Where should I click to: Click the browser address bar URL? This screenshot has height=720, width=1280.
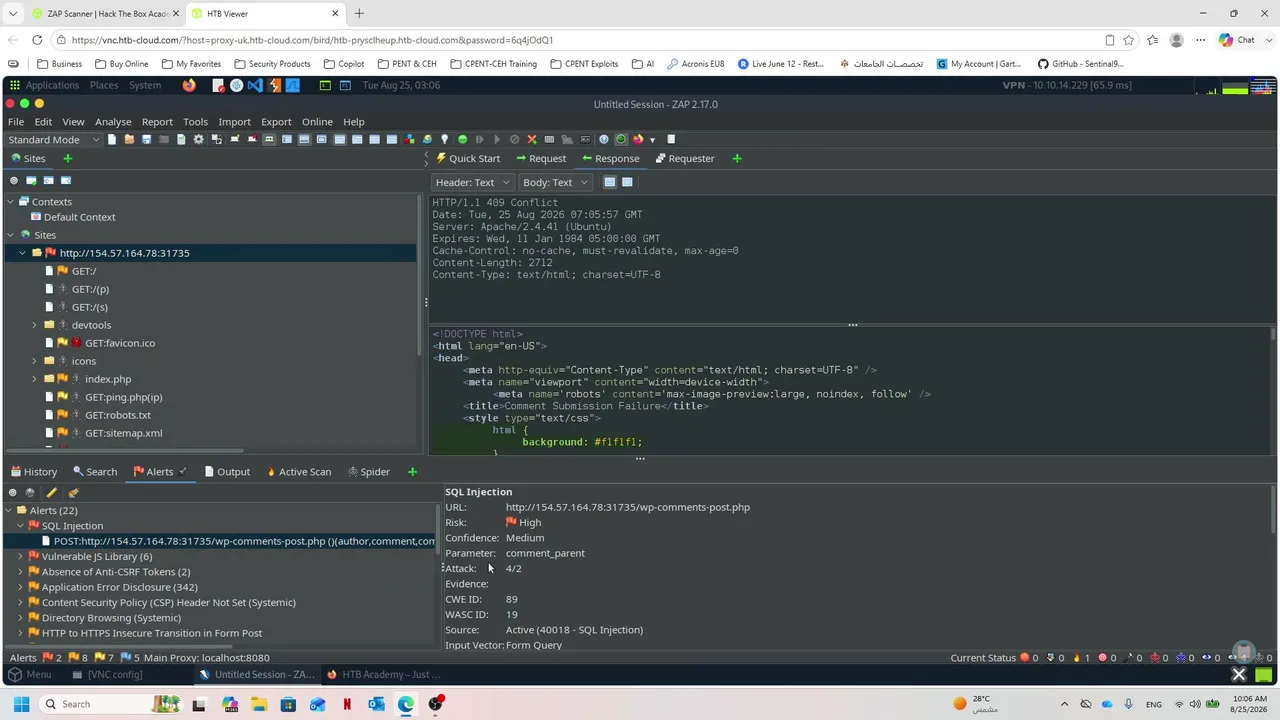point(312,40)
